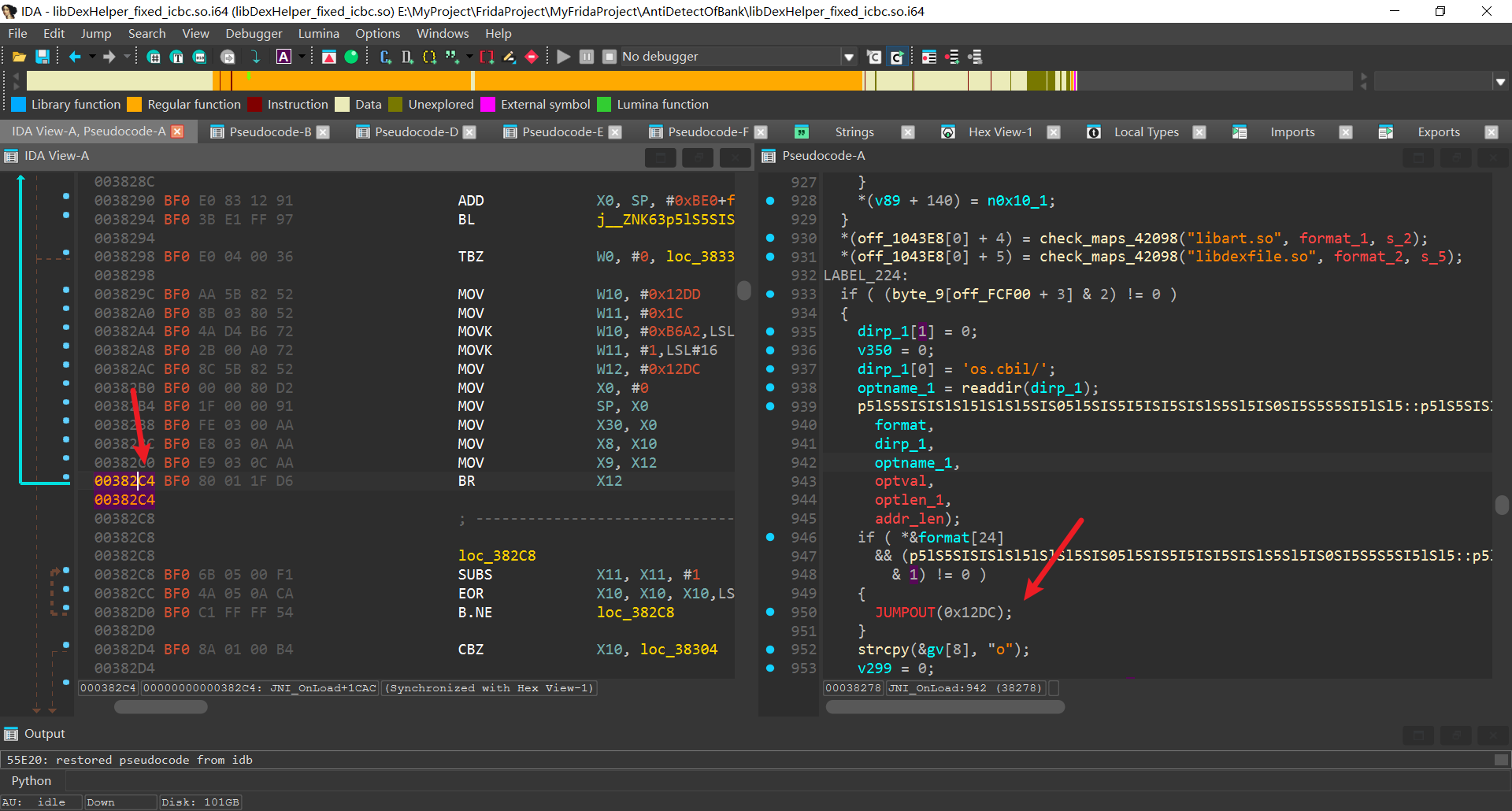Viewport: 1512px width, 811px height.
Task: Toggle breakpoint dot on pseudocode line 950
Action: click(x=770, y=612)
